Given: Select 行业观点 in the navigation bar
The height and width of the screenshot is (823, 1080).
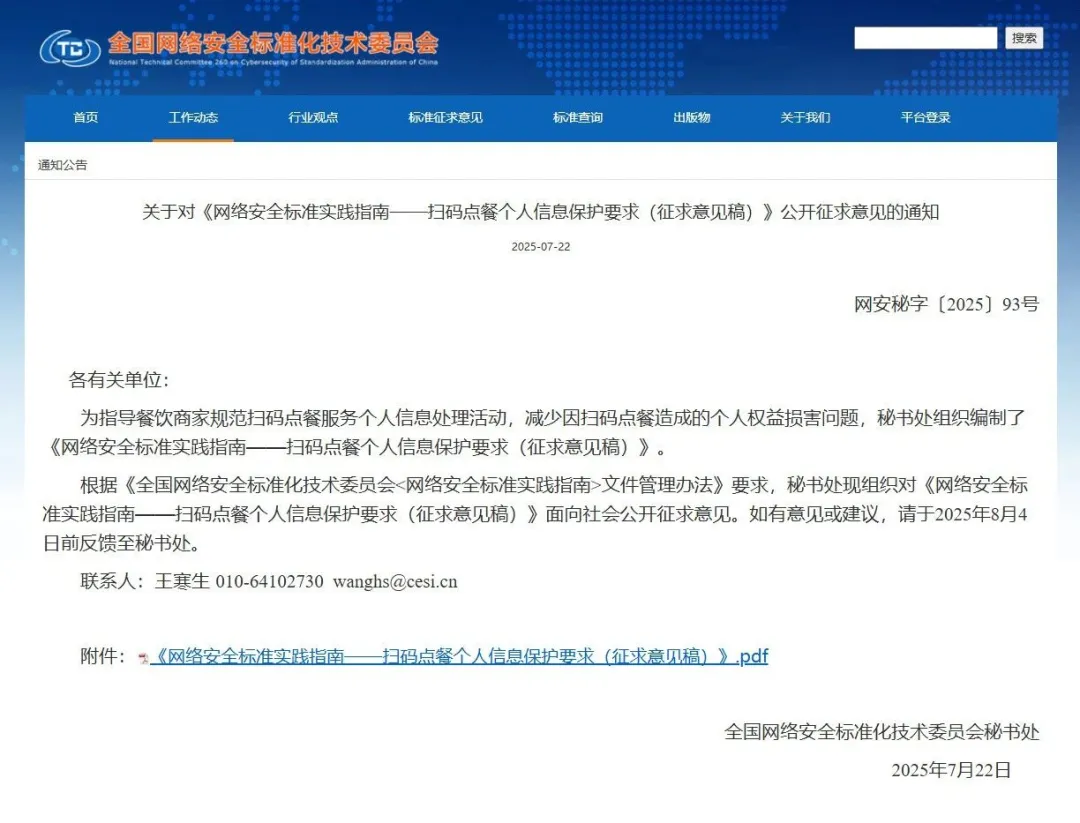Looking at the screenshot, I should click(x=313, y=118).
